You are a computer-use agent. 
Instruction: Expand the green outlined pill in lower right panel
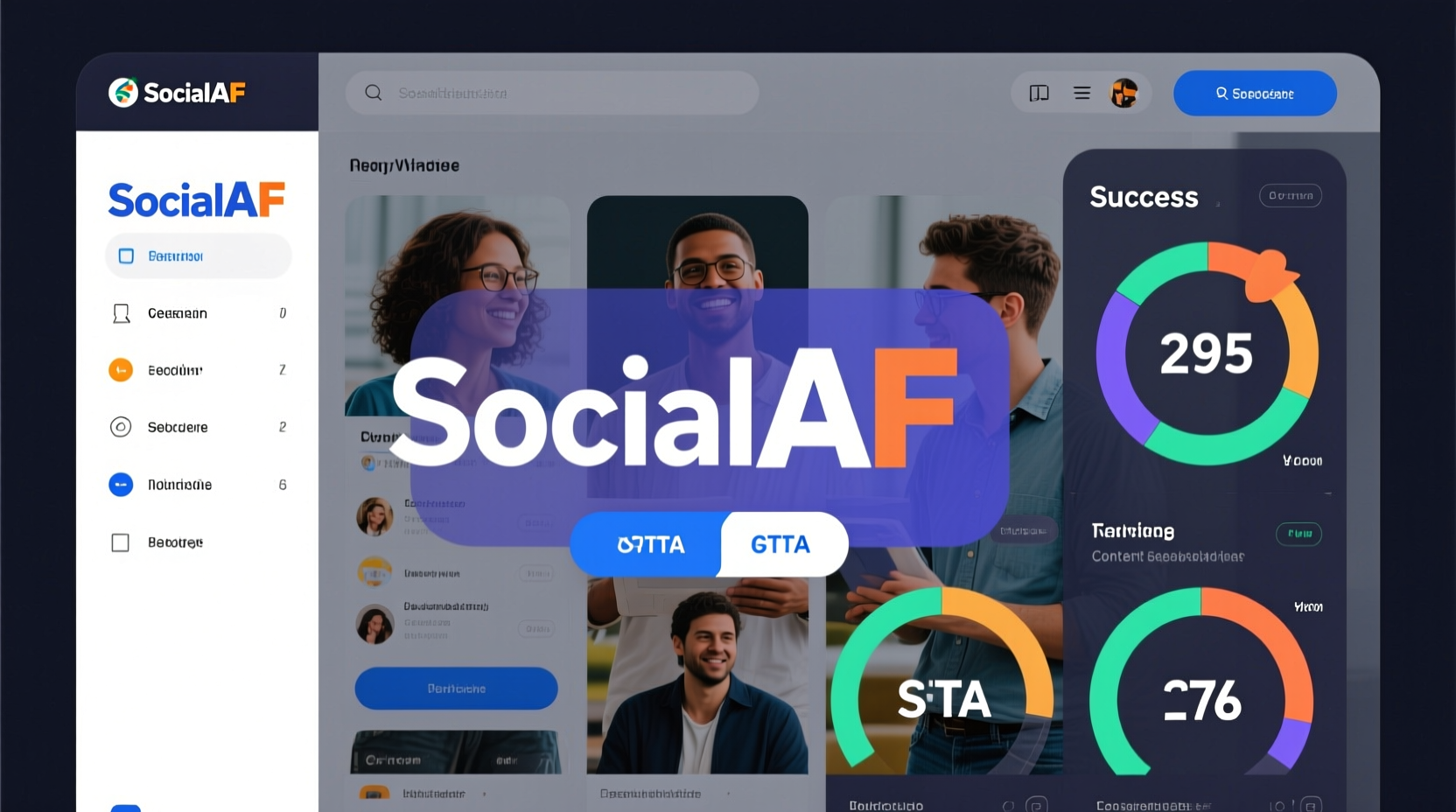pos(1299,534)
